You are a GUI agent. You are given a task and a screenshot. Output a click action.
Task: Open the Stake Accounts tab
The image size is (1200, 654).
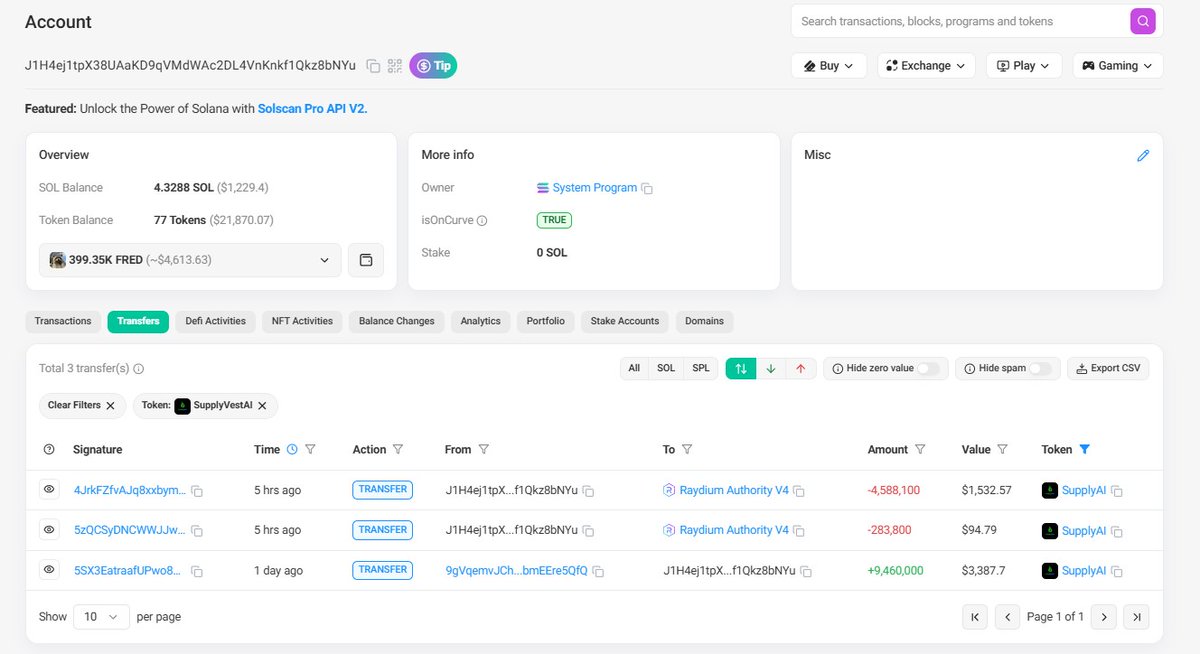tap(625, 321)
